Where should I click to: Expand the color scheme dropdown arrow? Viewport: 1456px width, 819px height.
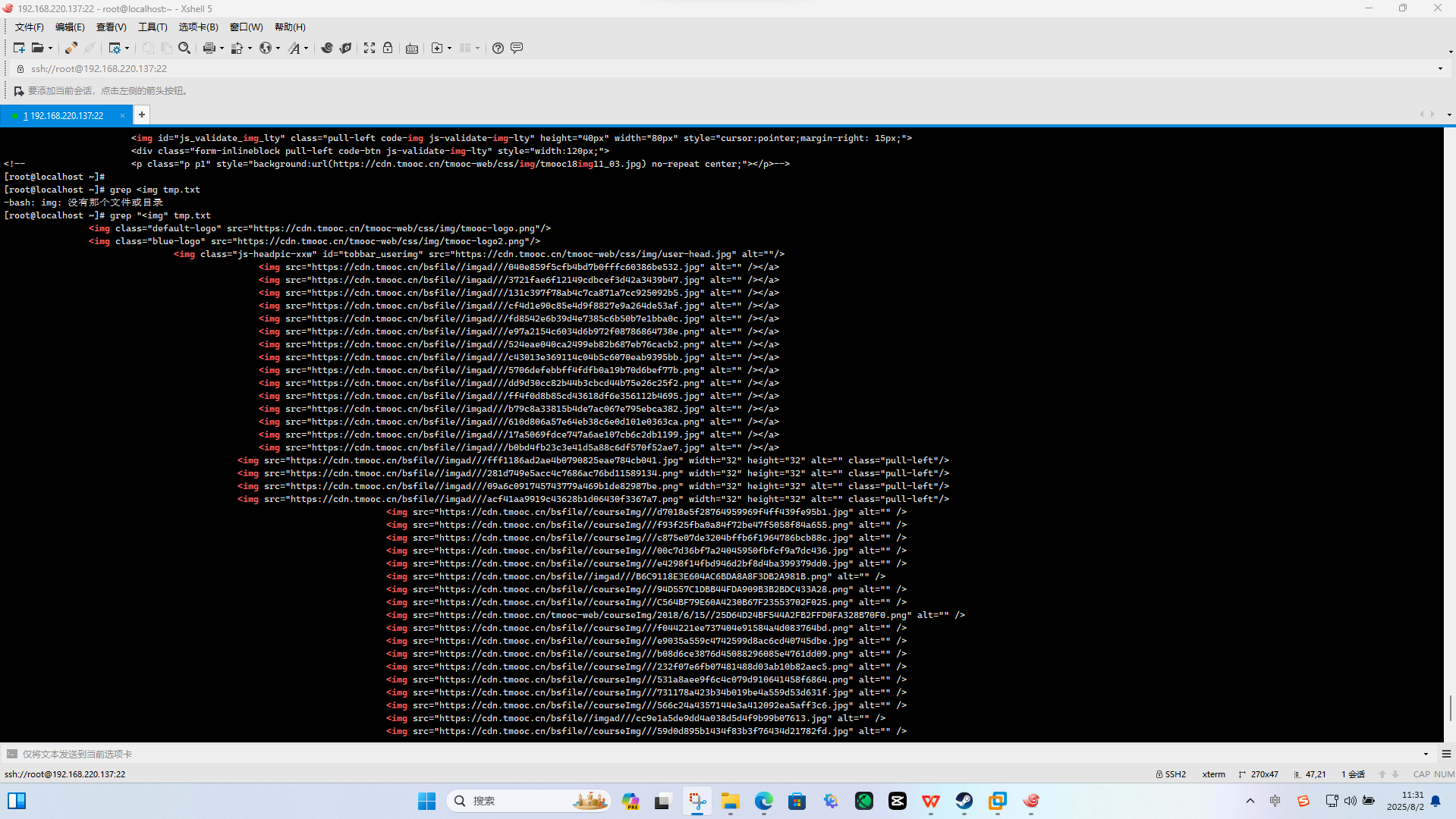point(250,49)
